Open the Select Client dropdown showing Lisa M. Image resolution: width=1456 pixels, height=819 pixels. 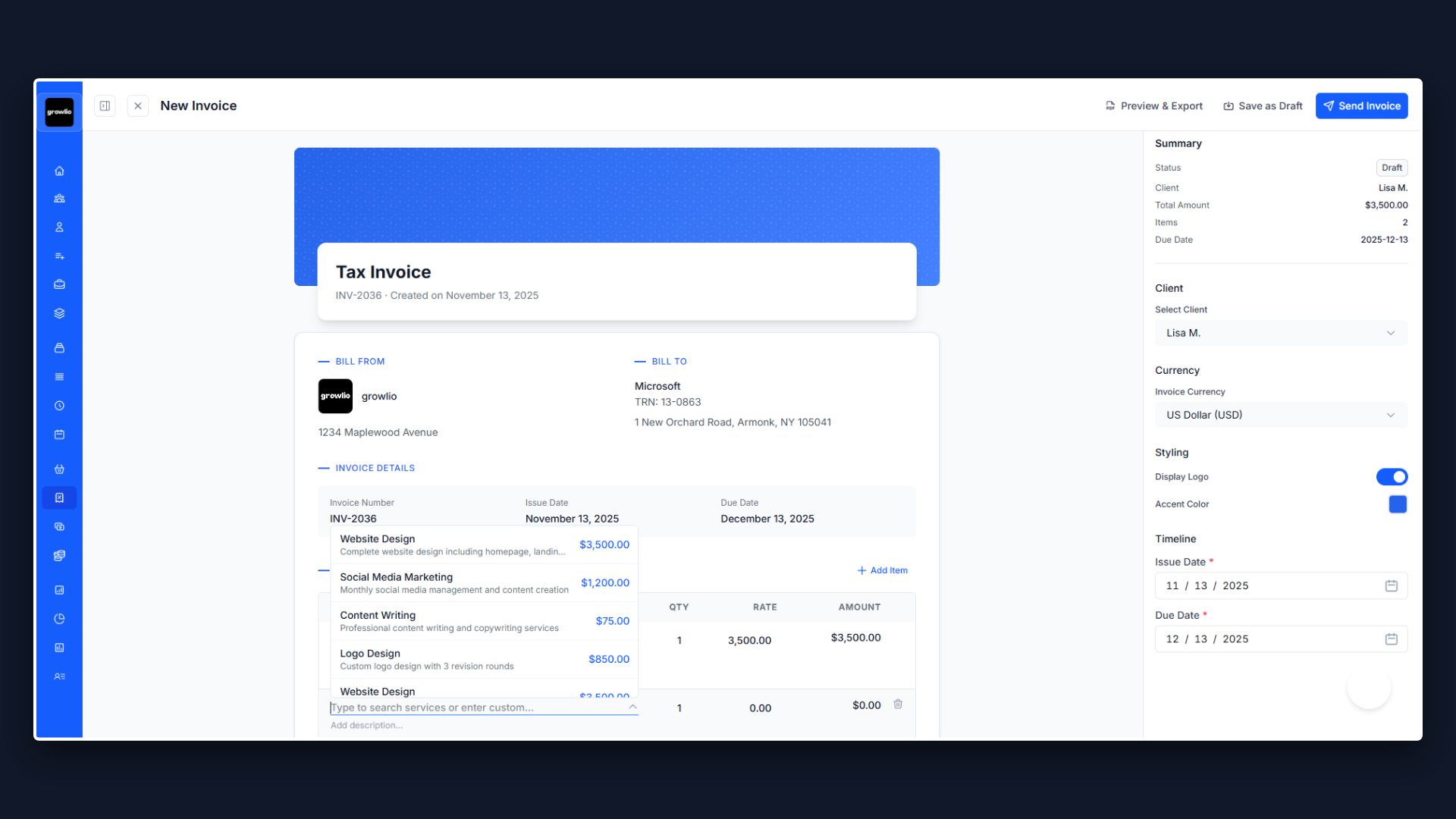[x=1280, y=333]
